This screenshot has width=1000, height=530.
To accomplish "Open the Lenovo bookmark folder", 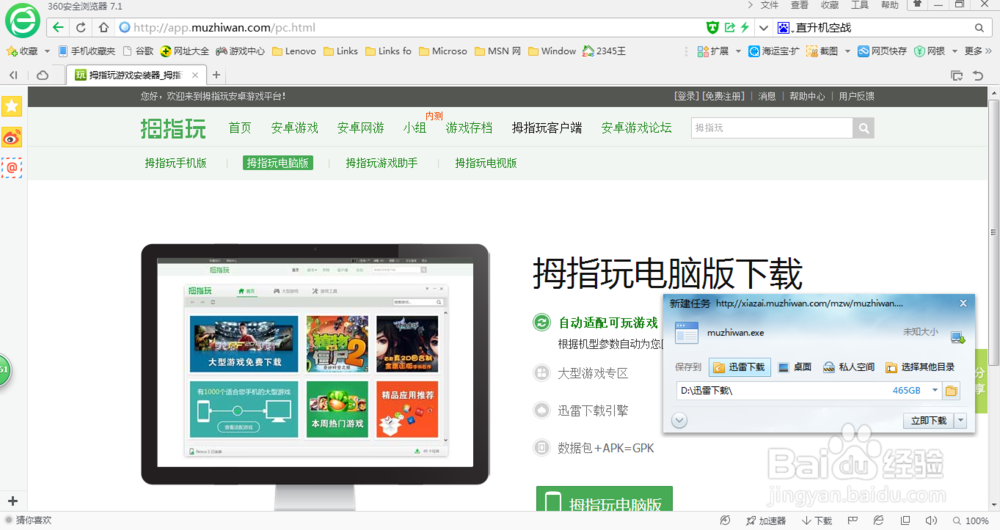I will tap(294, 51).
